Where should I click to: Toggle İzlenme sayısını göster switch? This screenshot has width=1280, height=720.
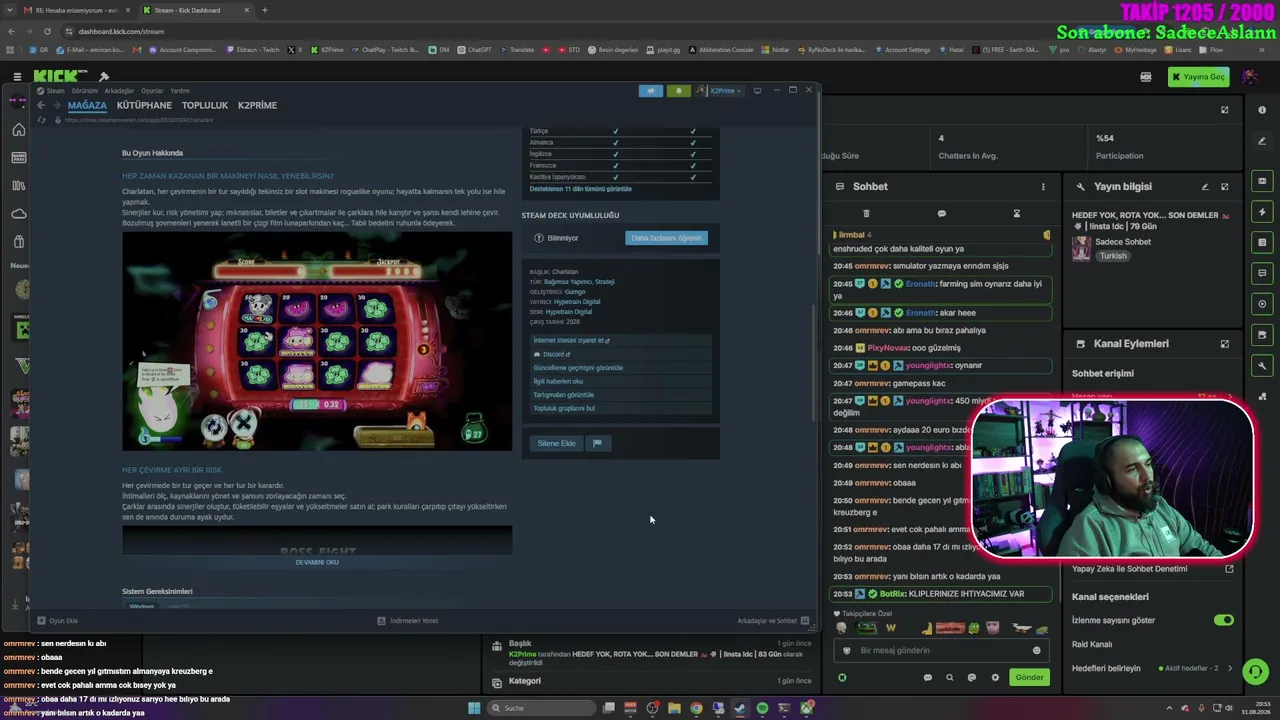pyautogui.click(x=1223, y=620)
